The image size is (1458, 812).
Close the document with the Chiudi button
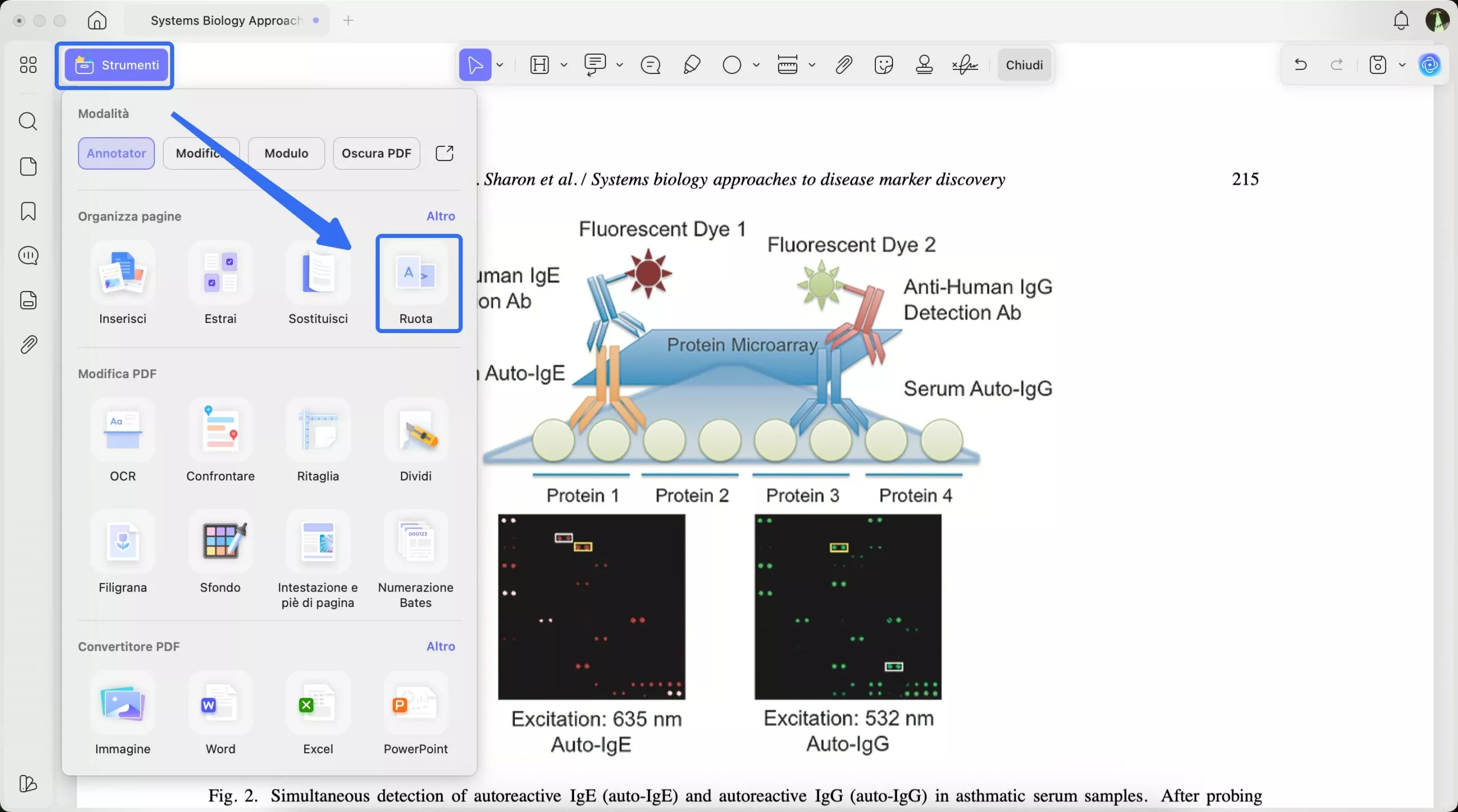[1023, 64]
